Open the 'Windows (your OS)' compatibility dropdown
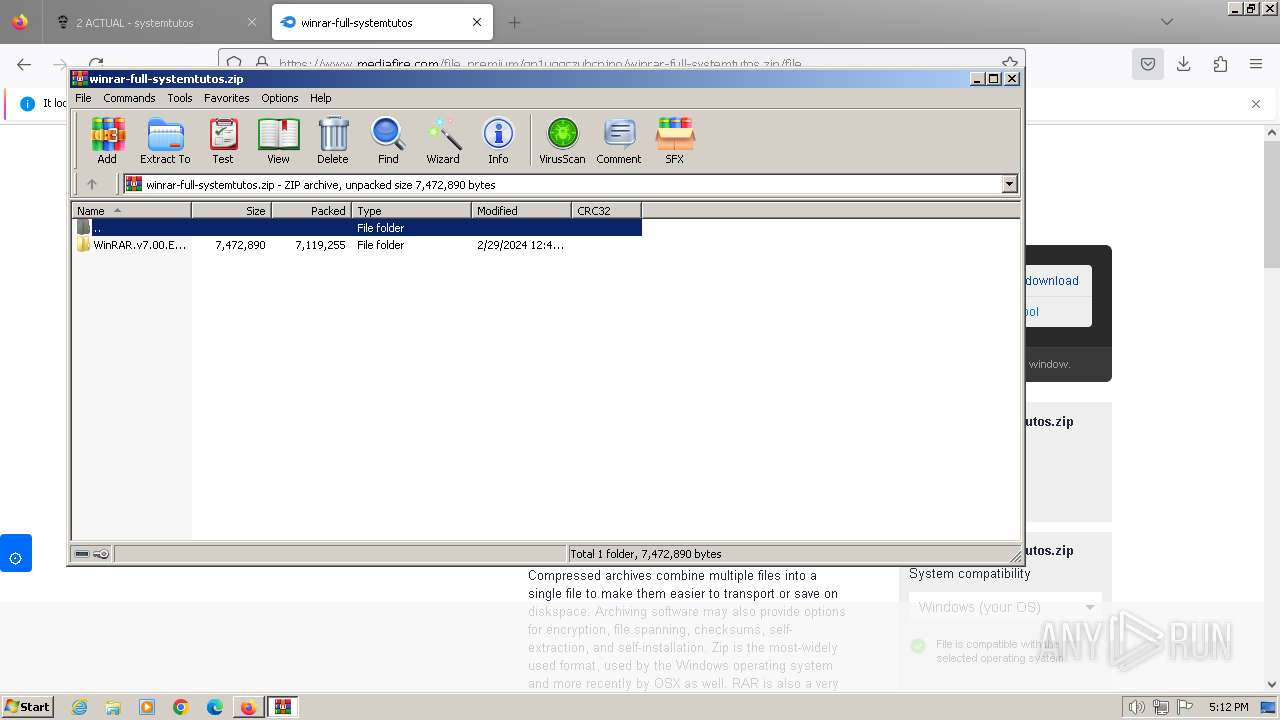 1005,607
